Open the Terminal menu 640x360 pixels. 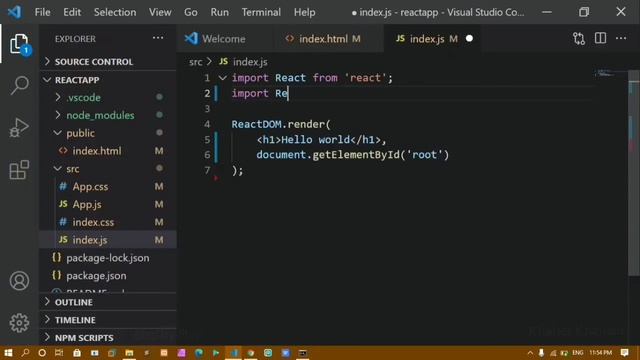pos(261,12)
